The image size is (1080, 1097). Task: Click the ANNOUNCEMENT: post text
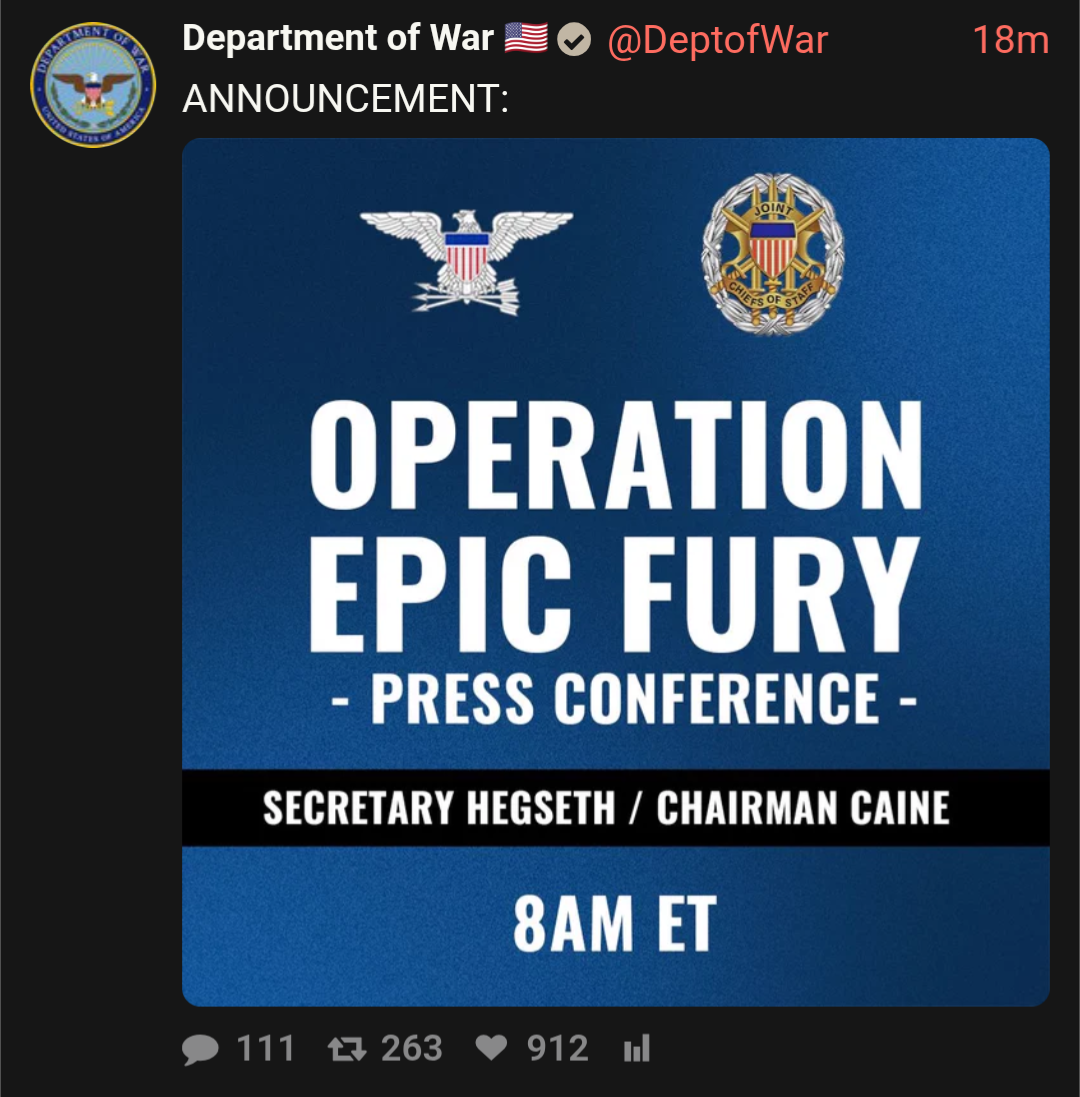click(346, 98)
